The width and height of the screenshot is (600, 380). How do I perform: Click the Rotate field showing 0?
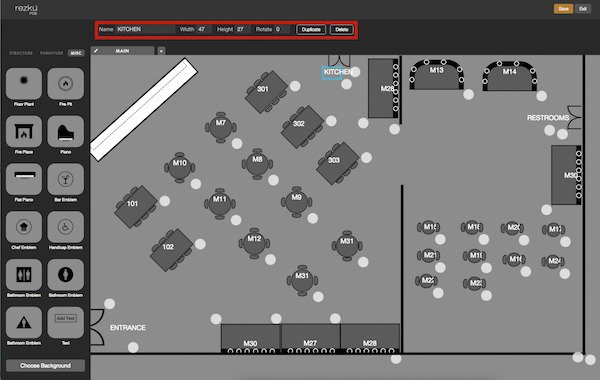coord(282,29)
